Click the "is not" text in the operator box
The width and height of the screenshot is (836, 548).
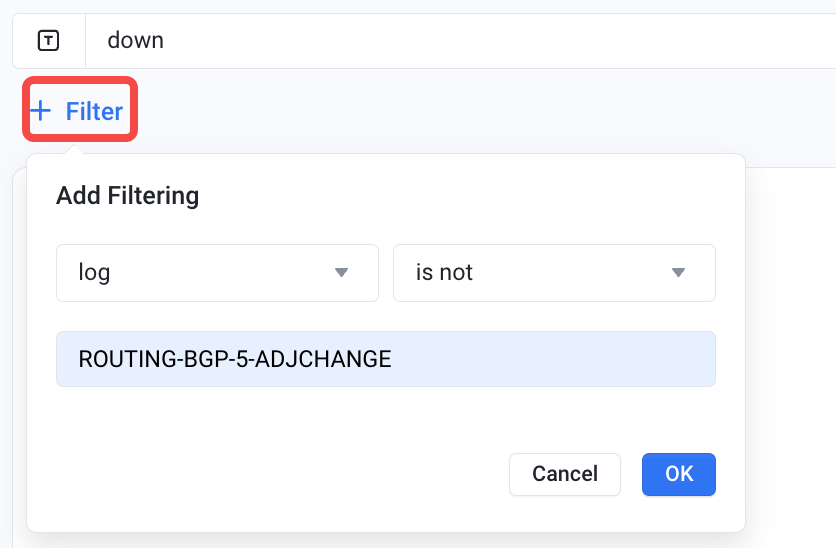(x=444, y=272)
